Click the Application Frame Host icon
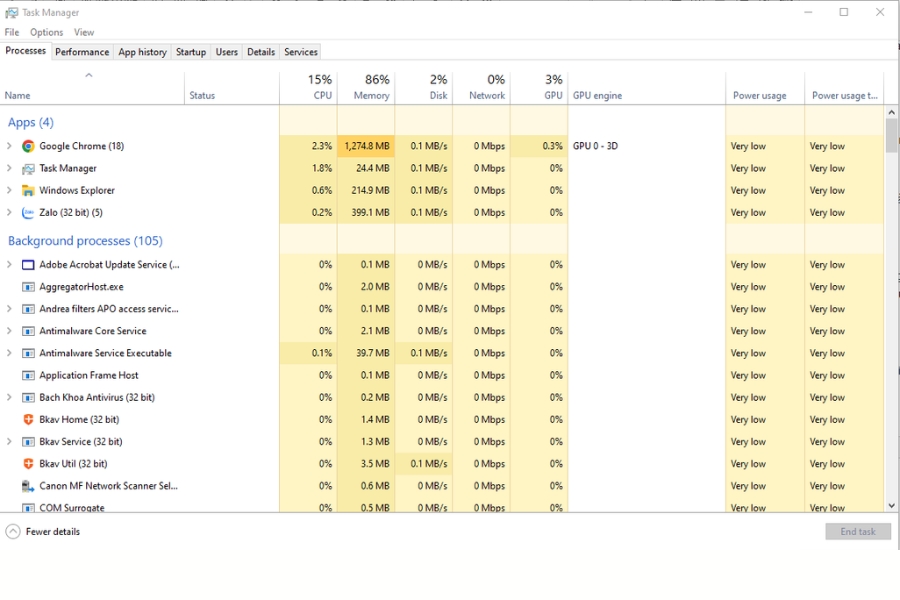The width and height of the screenshot is (900, 600). coord(28,376)
